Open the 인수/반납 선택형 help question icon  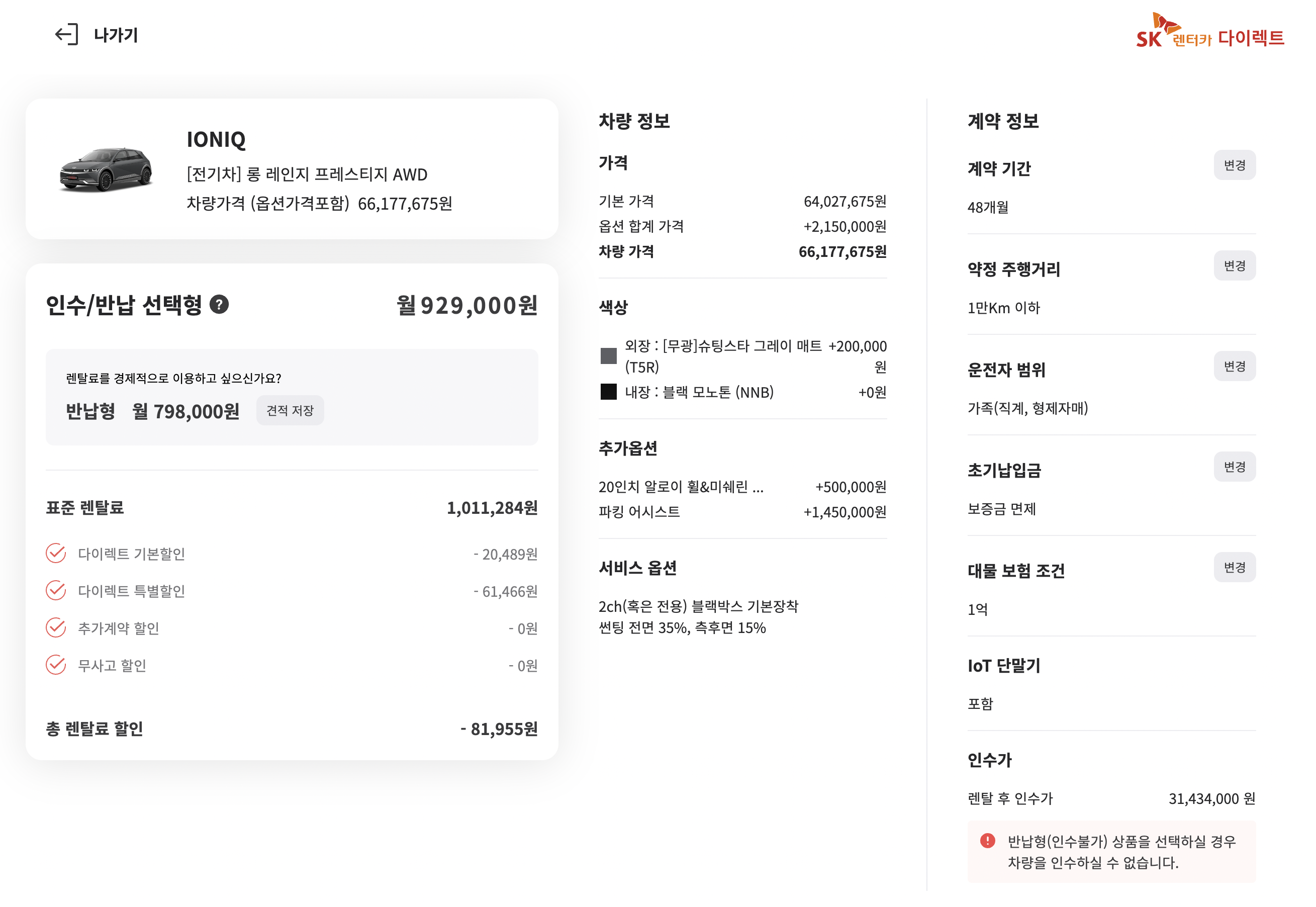coord(219,305)
